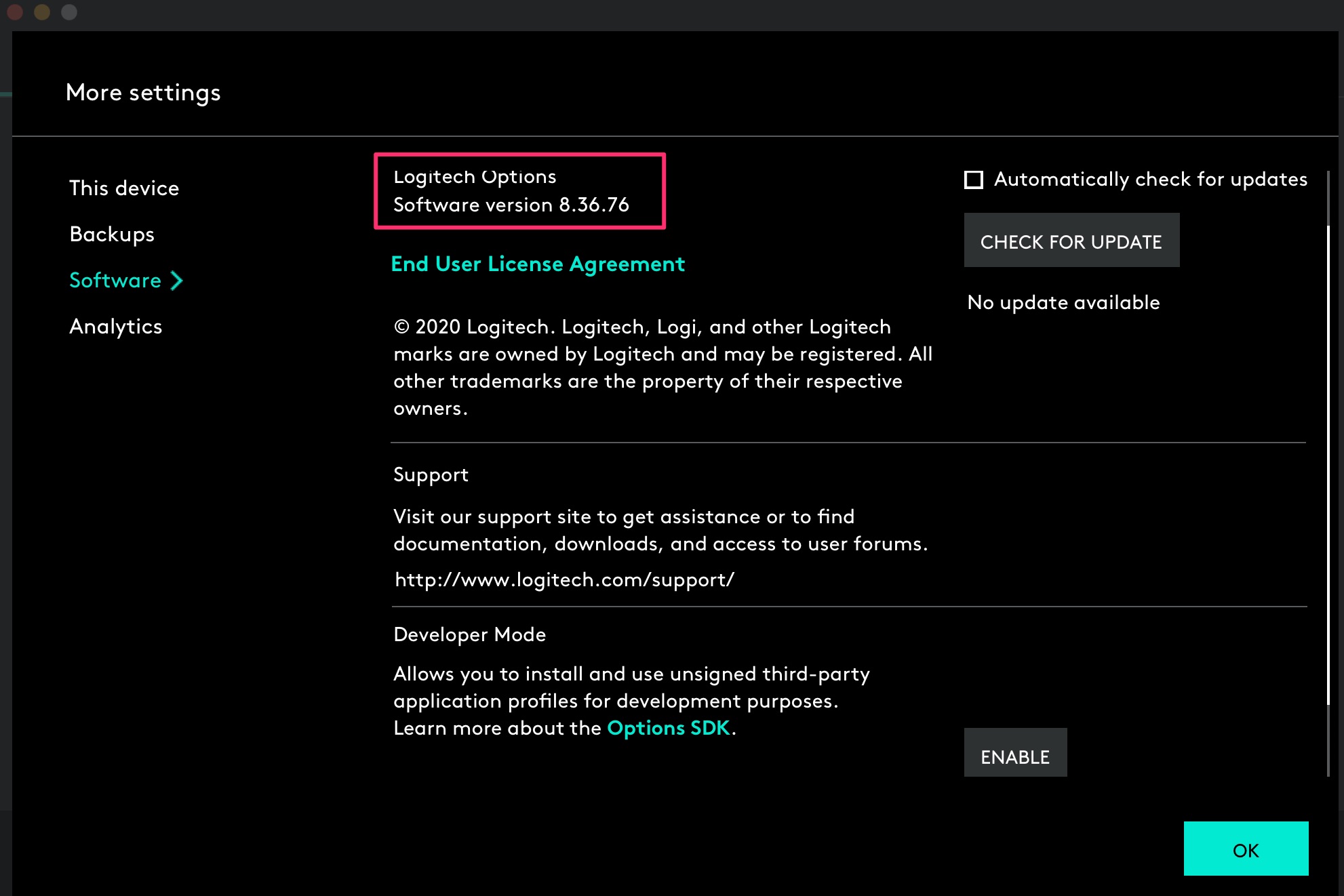Click the yellow minimize control

coord(42,12)
